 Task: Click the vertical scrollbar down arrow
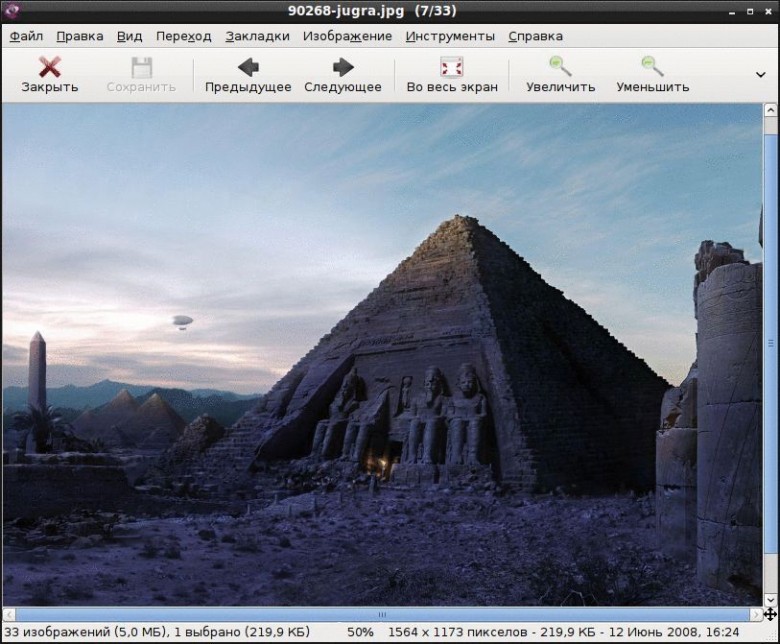pyautogui.click(x=771, y=599)
